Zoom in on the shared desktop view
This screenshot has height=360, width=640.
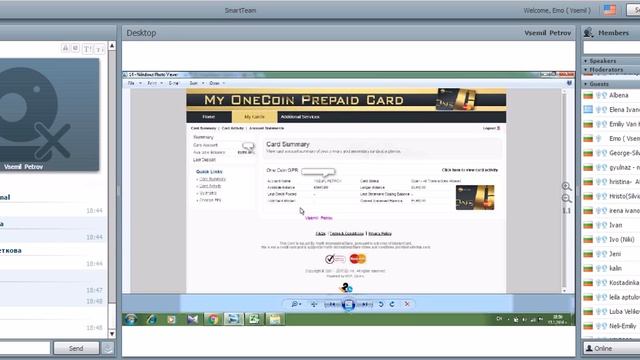point(567,187)
